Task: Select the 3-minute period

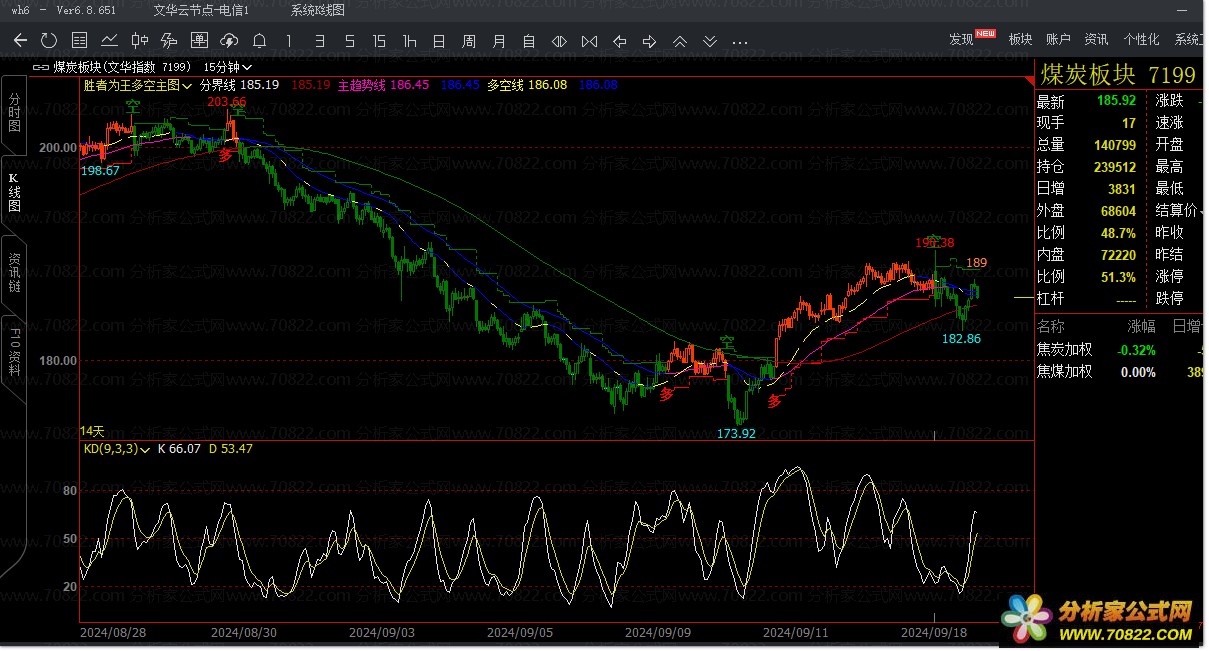Action: (319, 41)
